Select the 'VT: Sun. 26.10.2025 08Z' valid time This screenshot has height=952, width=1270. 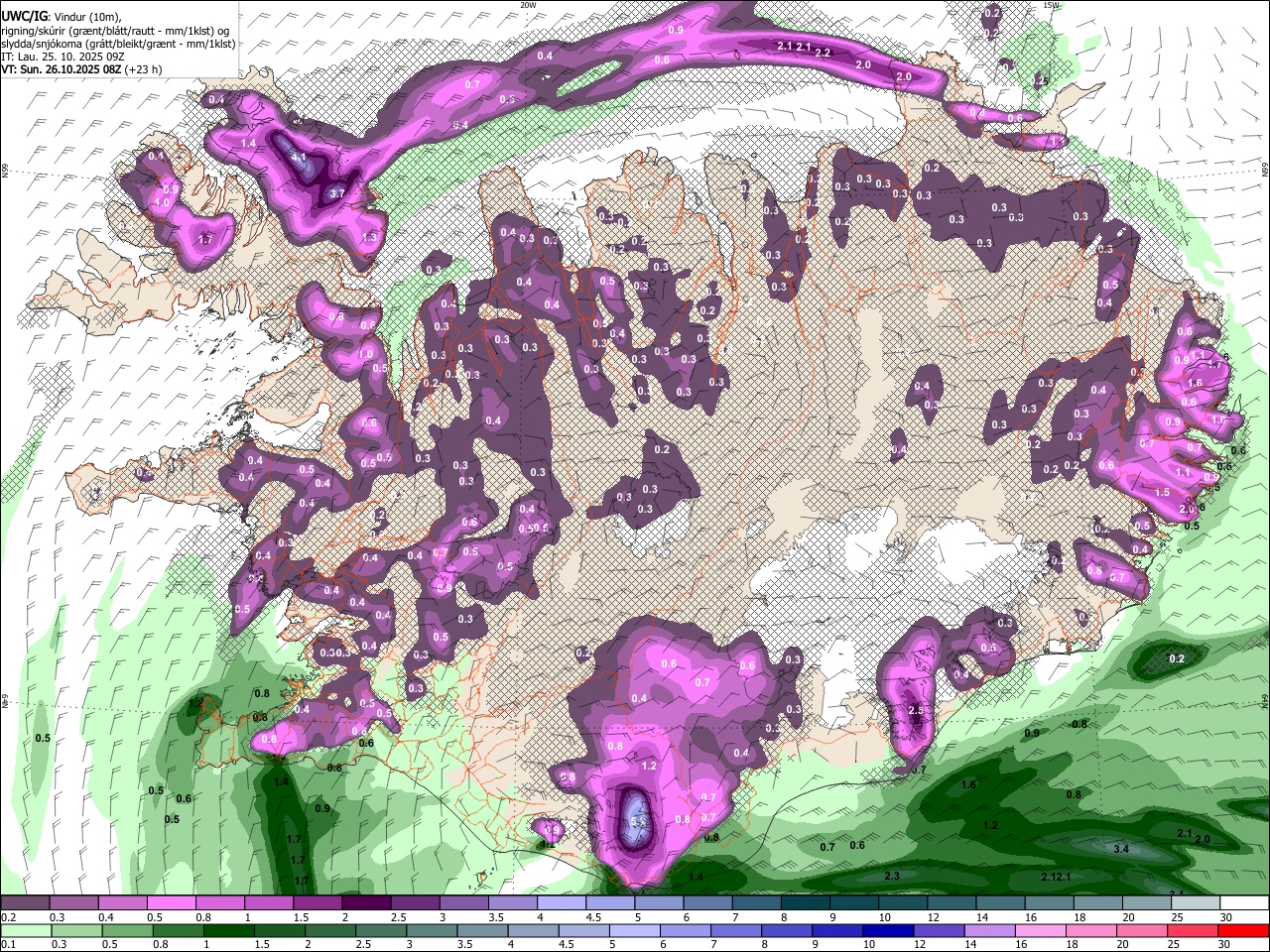pyautogui.click(x=63, y=70)
